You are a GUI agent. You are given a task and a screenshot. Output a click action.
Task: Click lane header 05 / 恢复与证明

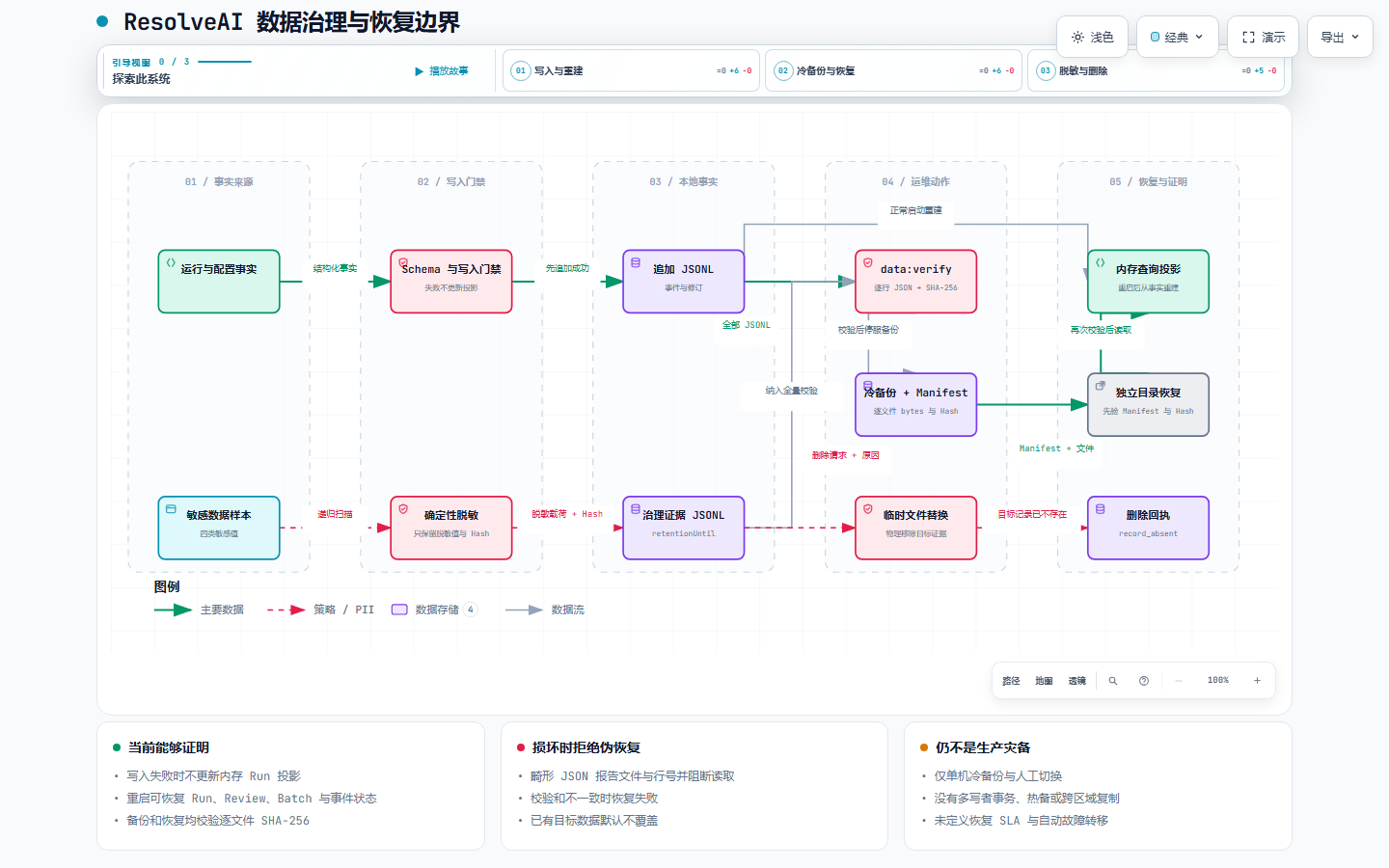(1148, 181)
